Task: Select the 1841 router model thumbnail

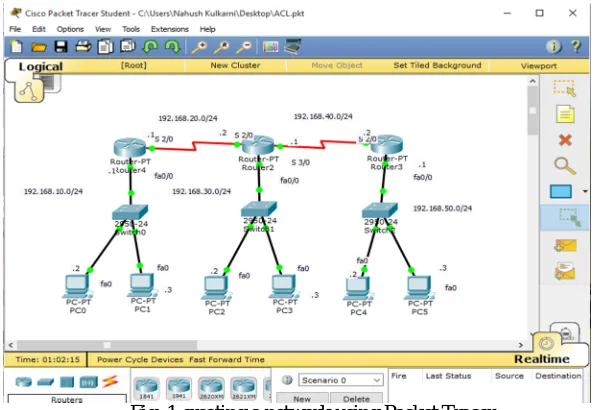Action: click(147, 389)
